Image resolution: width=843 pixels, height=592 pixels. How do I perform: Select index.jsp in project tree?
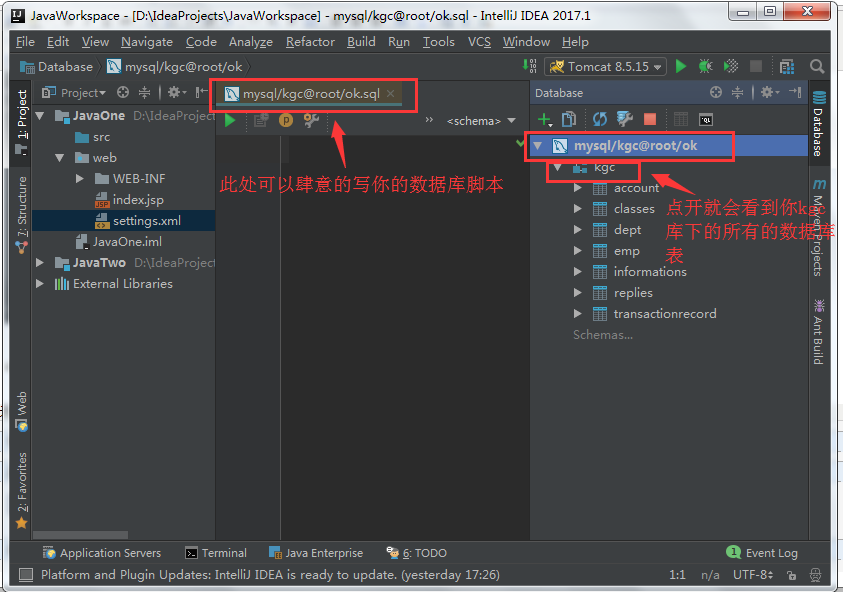point(138,199)
